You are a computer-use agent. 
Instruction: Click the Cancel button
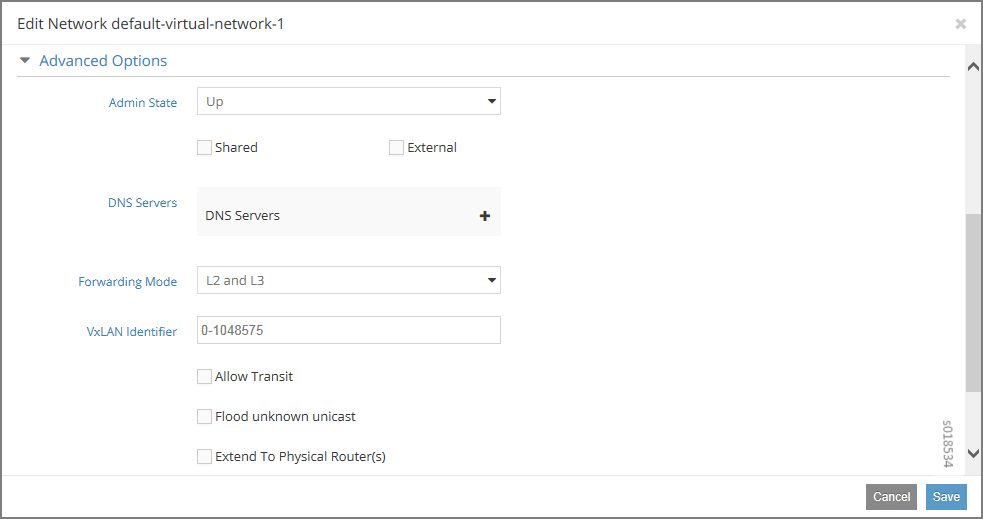coord(891,497)
